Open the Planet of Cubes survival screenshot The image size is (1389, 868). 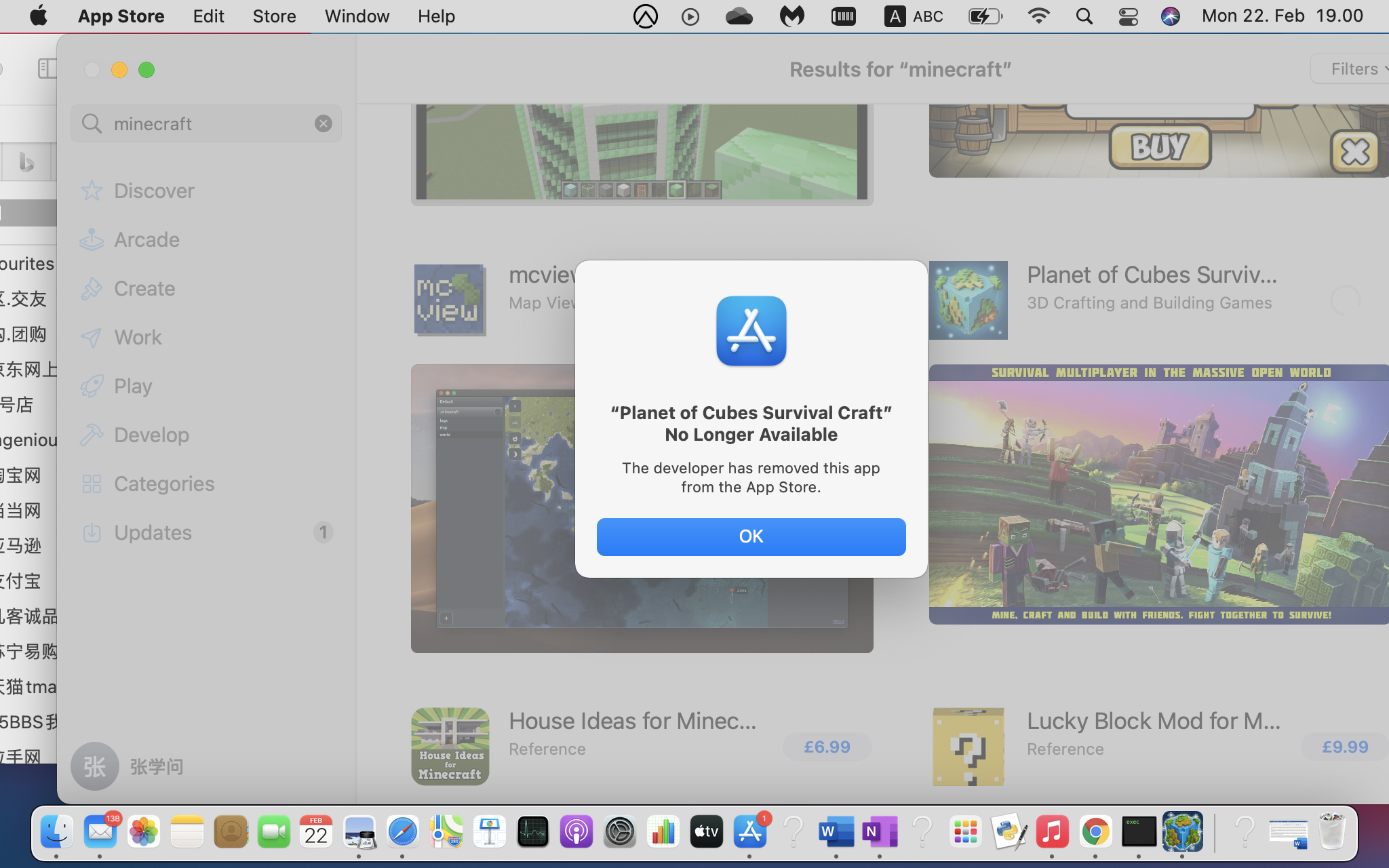pos(1158,494)
